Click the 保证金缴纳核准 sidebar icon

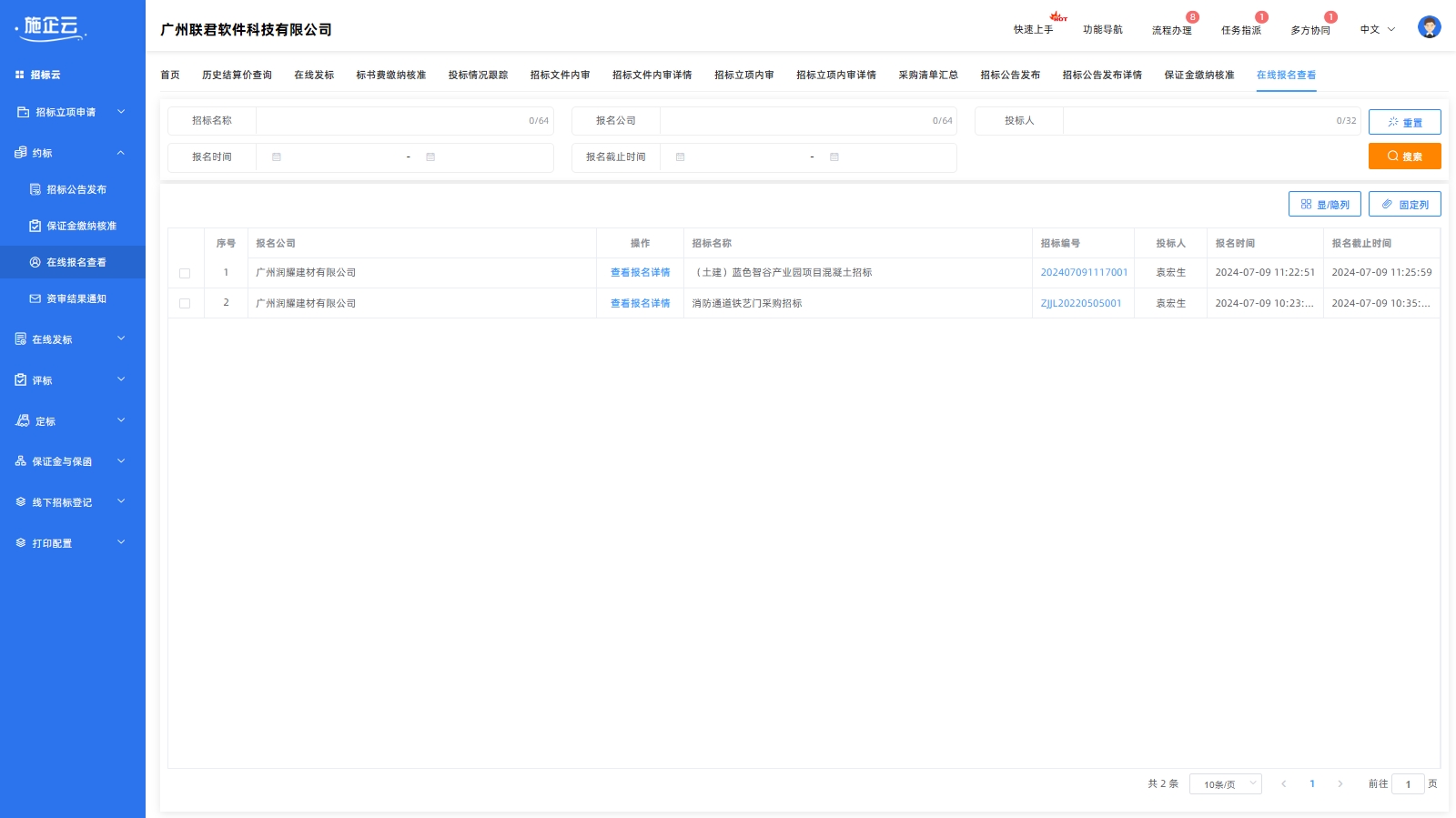pyautogui.click(x=35, y=226)
